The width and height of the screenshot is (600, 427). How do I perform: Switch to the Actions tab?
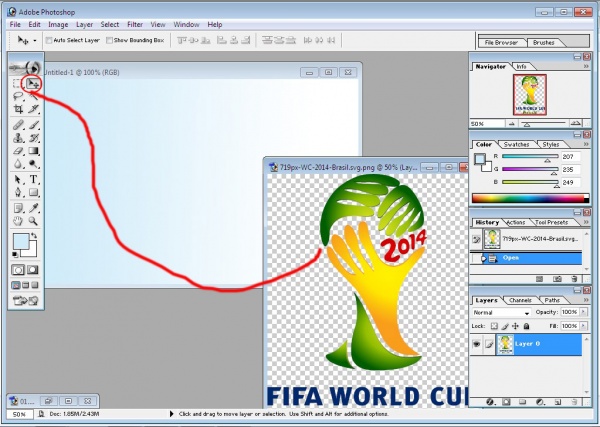(x=515, y=222)
